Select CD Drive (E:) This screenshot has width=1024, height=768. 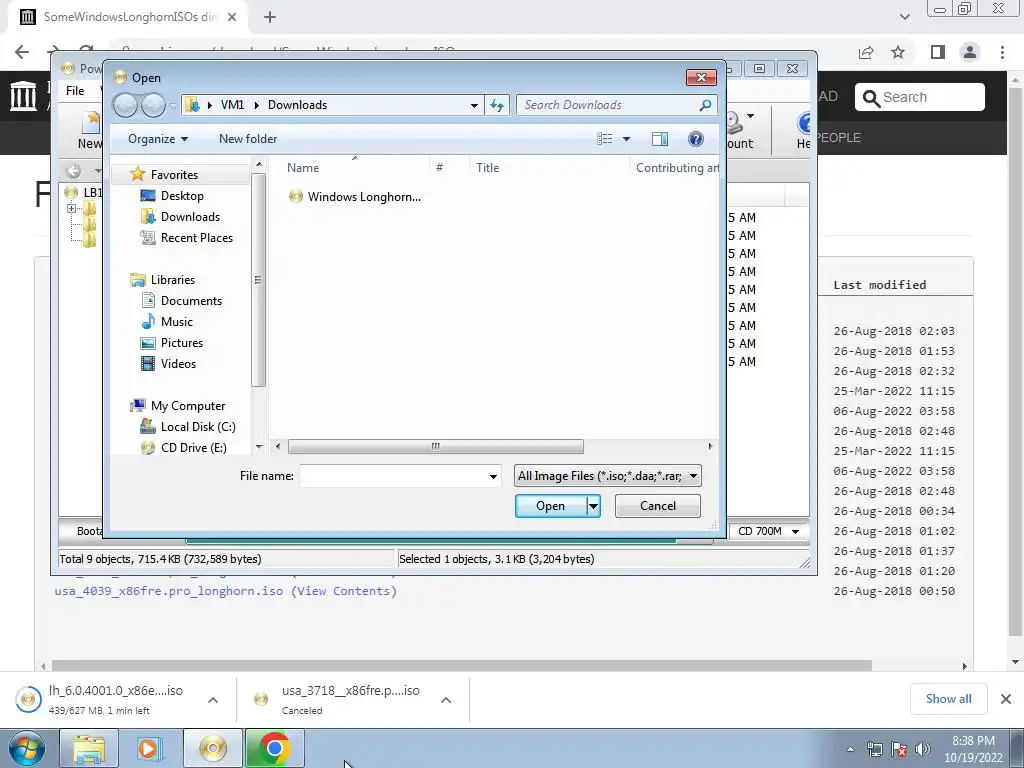click(x=184, y=447)
